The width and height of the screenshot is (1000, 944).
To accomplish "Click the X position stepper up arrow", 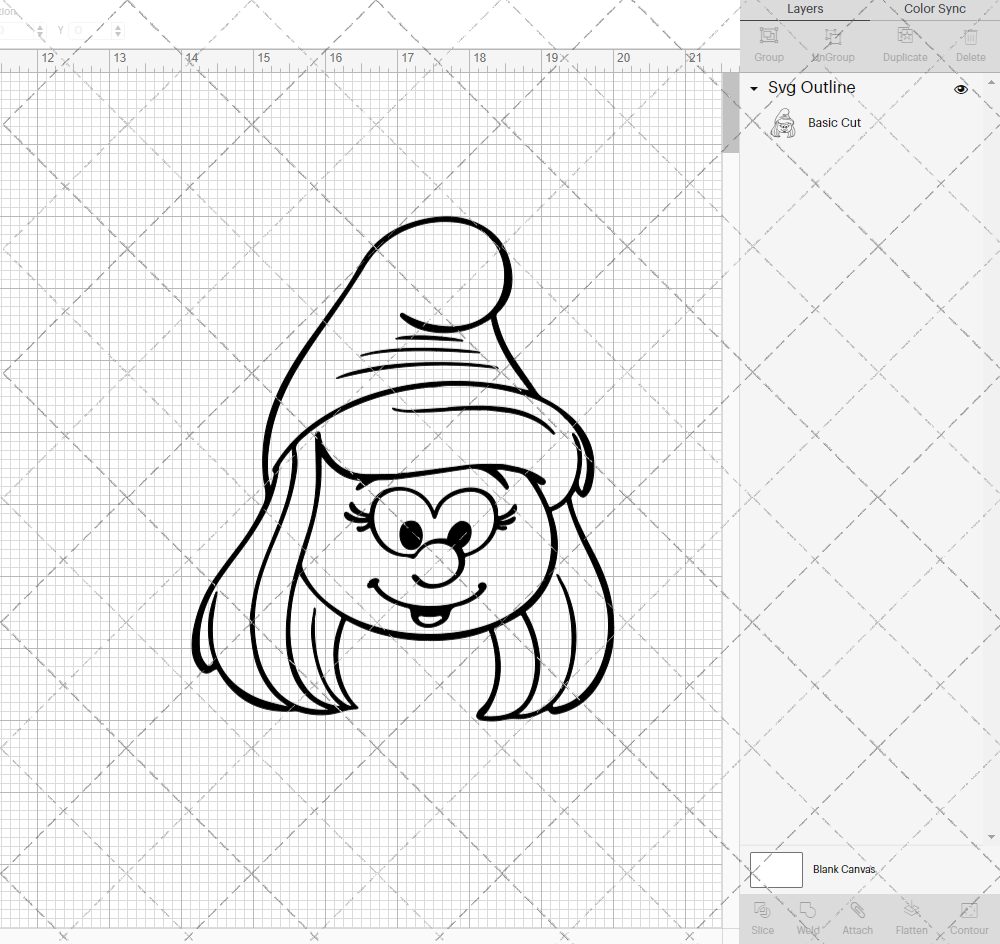I will pos(40,25).
